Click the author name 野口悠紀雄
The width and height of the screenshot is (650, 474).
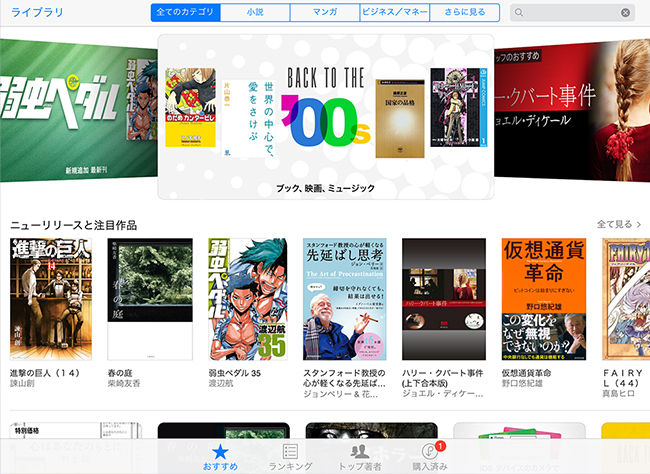522,383
